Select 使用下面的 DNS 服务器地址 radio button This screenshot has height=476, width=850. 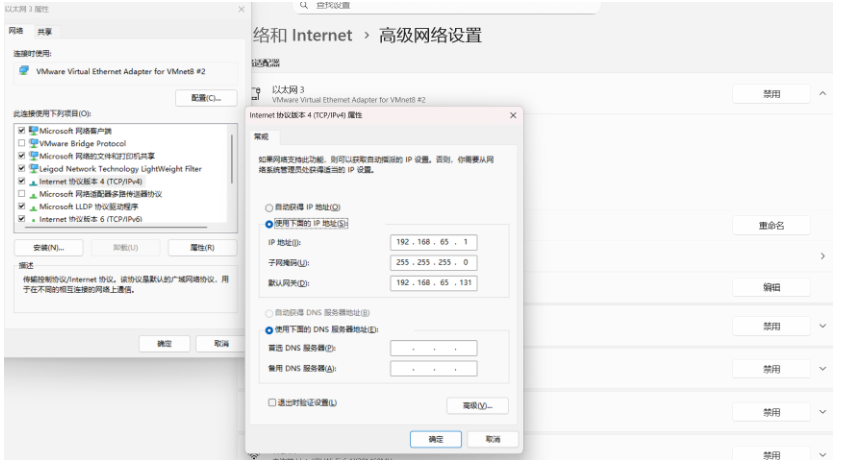coord(269,330)
